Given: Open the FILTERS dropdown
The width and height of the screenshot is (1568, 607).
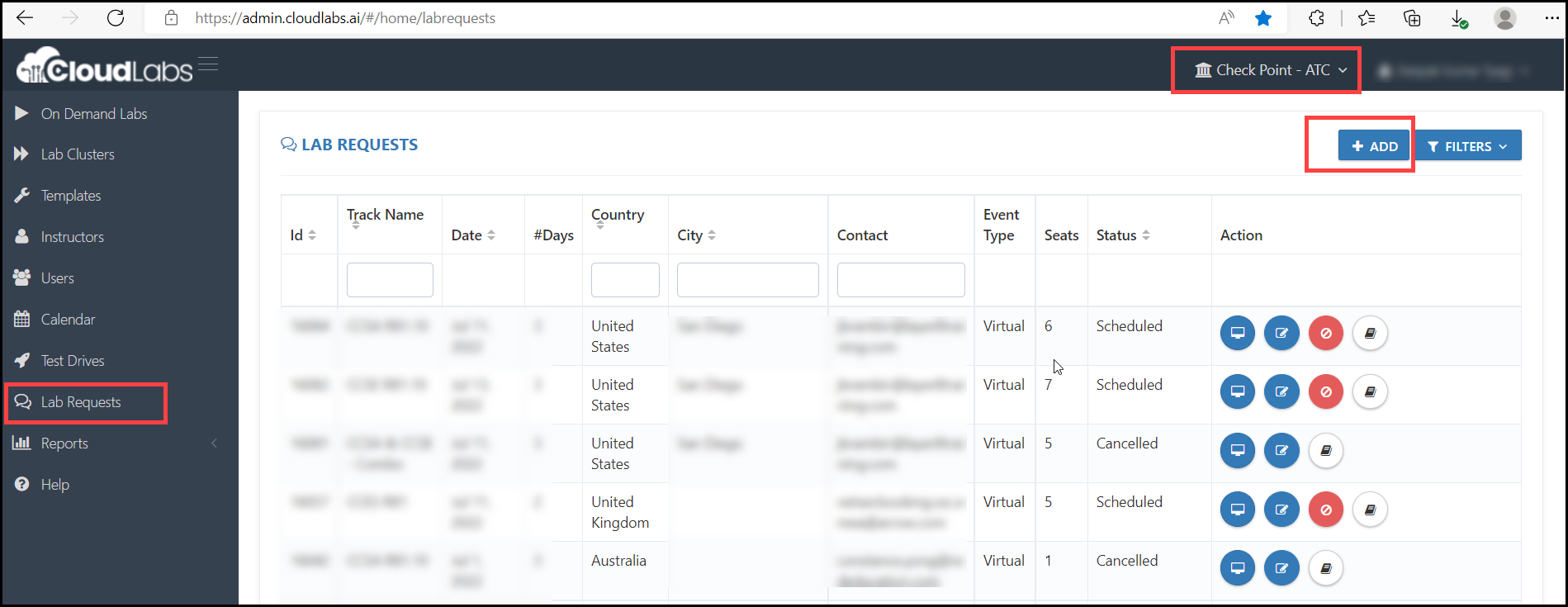Looking at the screenshot, I should click(x=1468, y=145).
